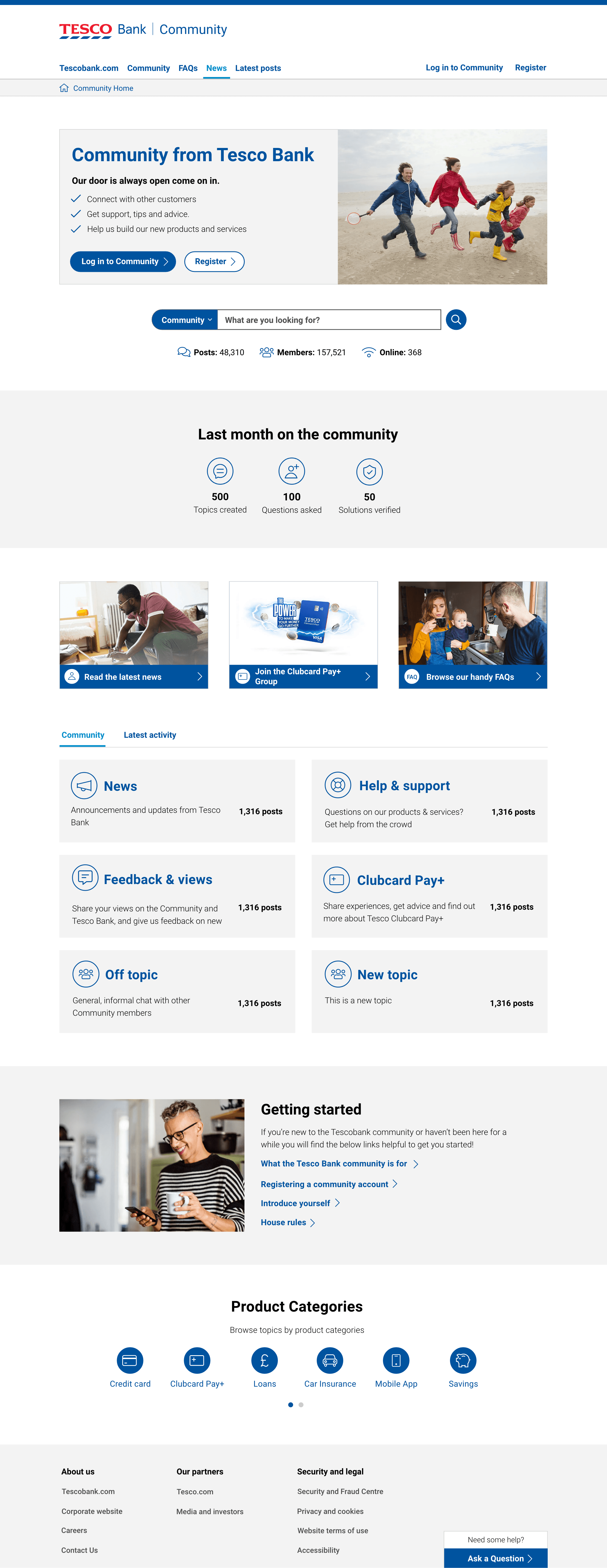This screenshot has height=1568, width=607.
Task: Open the Savings piggy bank icon
Action: 463,1360
